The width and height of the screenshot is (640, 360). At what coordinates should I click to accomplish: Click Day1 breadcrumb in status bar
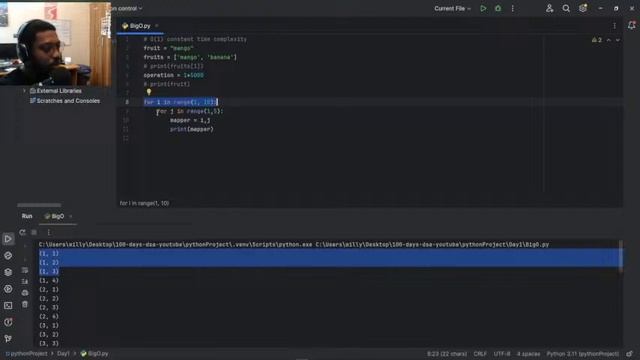63,354
